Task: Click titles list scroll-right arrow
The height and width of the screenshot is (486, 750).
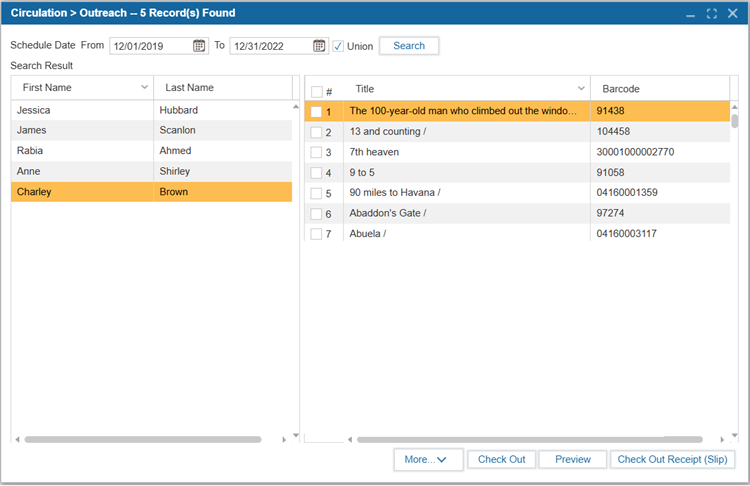Action: 722,439
